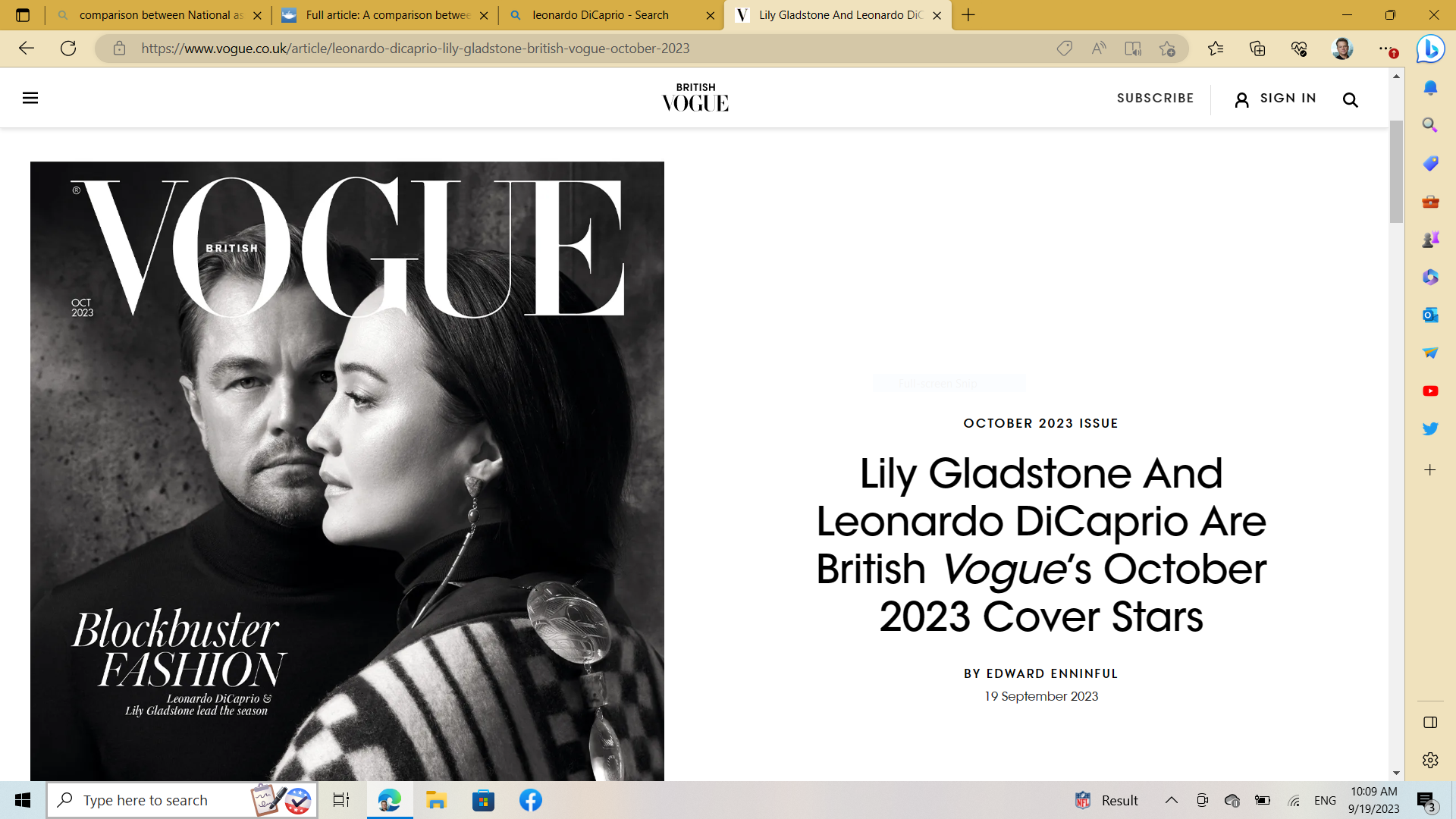Add this page to favorites star icon

click(1167, 49)
